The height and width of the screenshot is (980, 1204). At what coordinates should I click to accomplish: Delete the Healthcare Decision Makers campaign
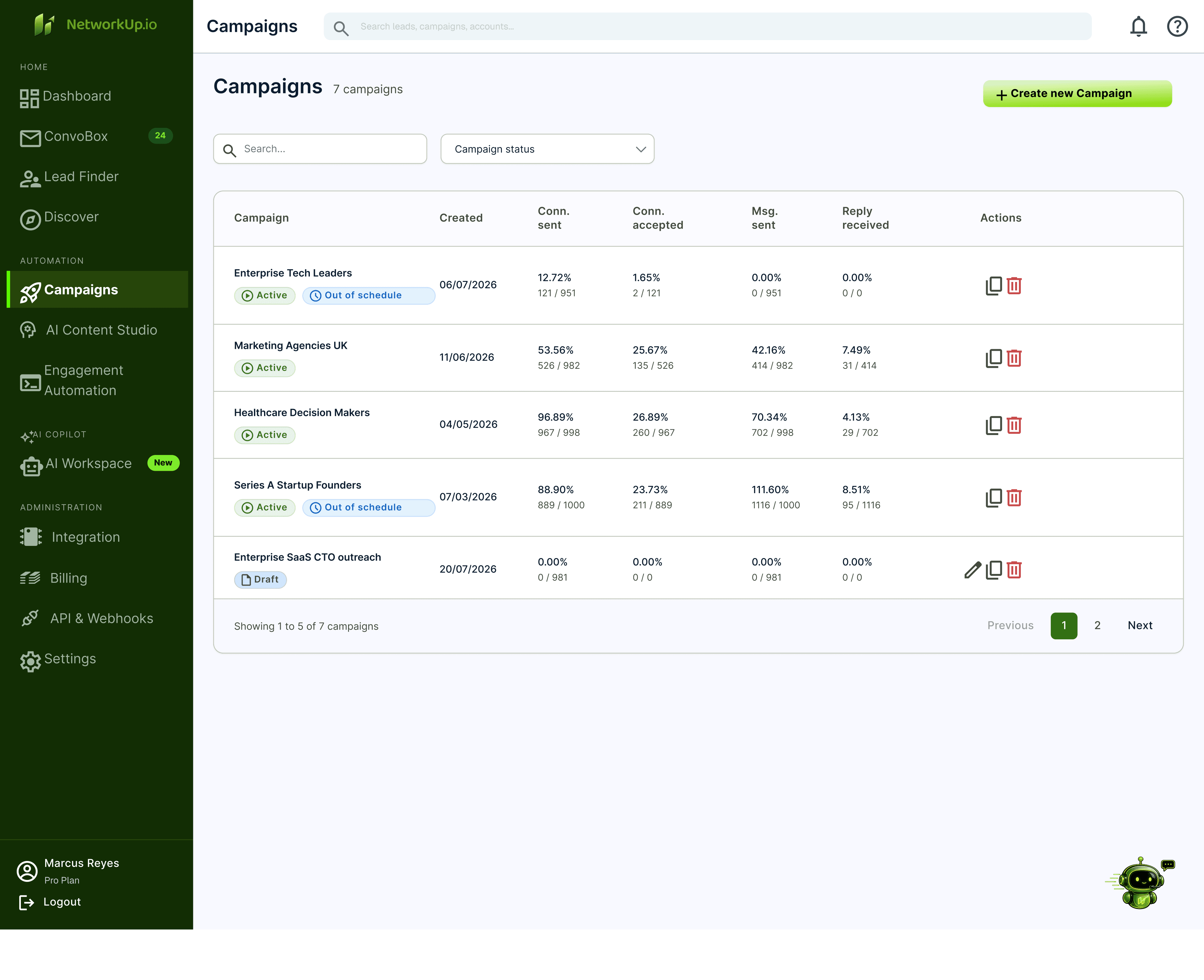pyautogui.click(x=1014, y=425)
